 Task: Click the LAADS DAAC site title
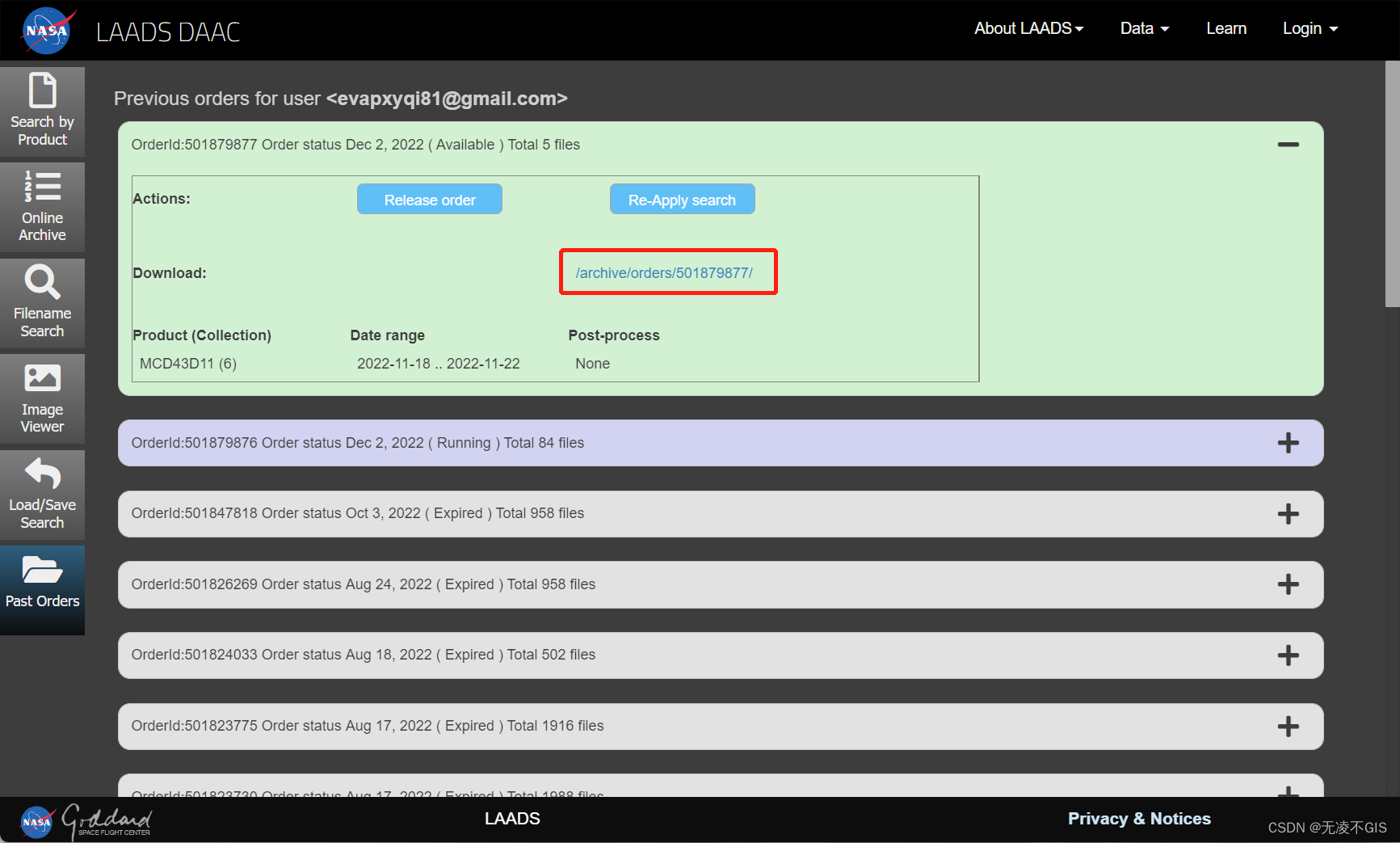168,32
